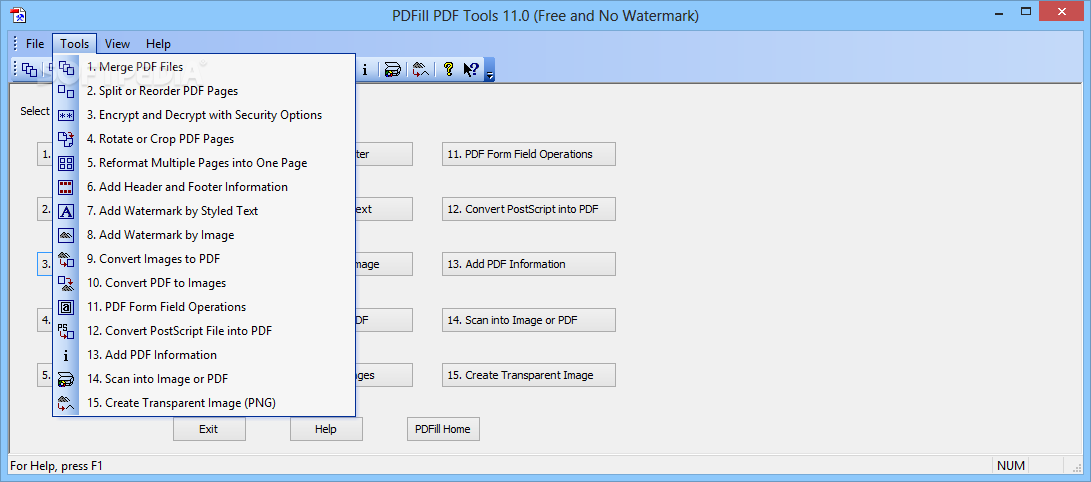
Task: Click the NUM status bar indicator
Action: point(1010,466)
